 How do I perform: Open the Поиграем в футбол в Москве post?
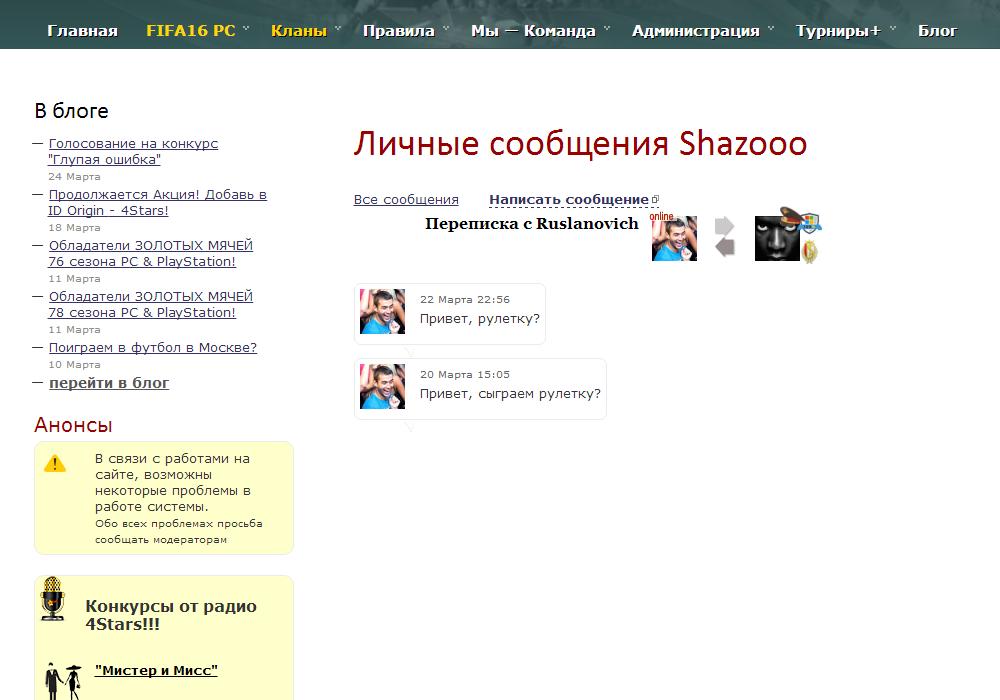pos(153,348)
